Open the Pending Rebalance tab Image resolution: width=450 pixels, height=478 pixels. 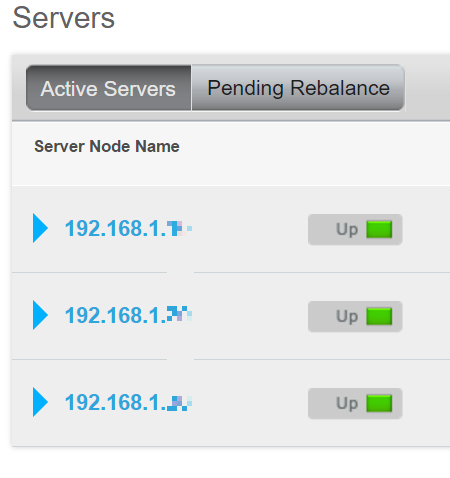(x=298, y=88)
